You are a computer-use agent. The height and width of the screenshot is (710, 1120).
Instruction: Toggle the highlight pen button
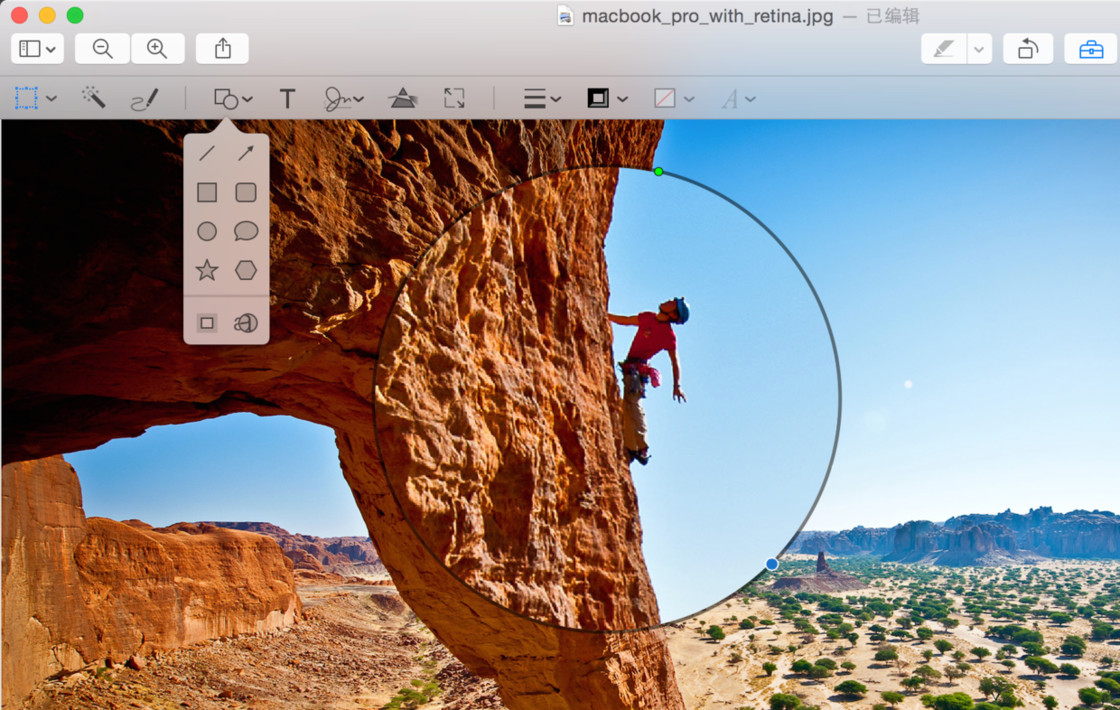(943, 48)
